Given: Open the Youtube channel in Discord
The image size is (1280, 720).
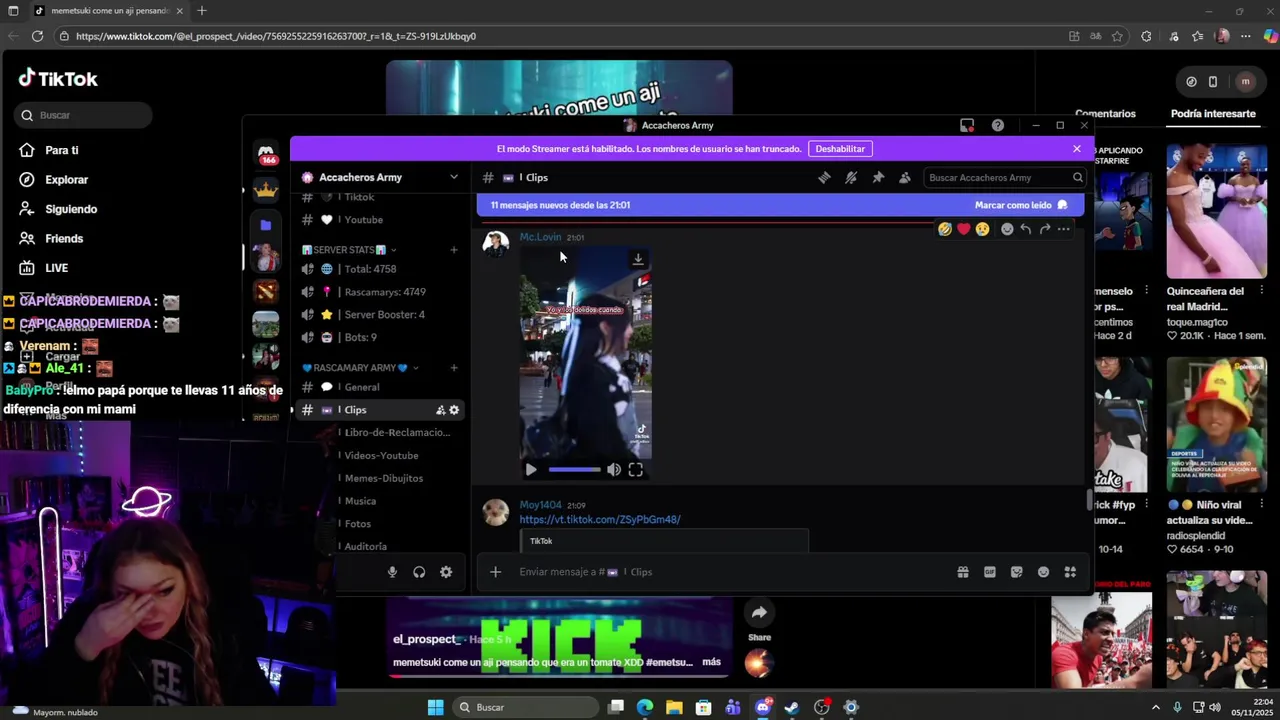Looking at the screenshot, I should coord(380,220).
